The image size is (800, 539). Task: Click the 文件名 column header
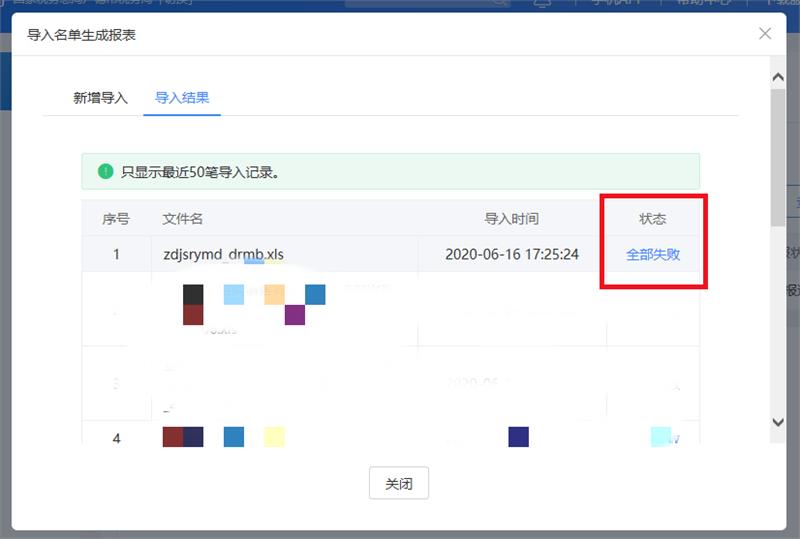tap(183, 219)
